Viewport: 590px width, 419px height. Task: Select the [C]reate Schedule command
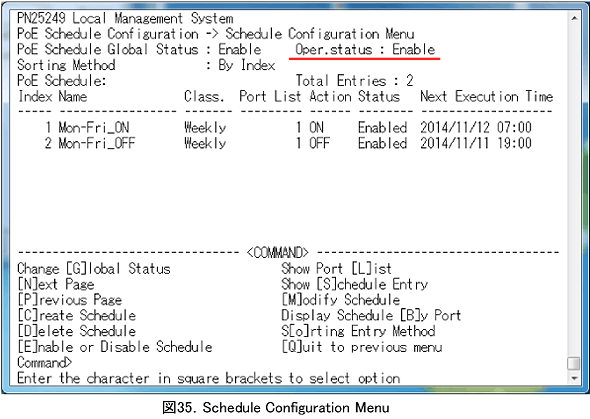pyautogui.click(x=76, y=316)
